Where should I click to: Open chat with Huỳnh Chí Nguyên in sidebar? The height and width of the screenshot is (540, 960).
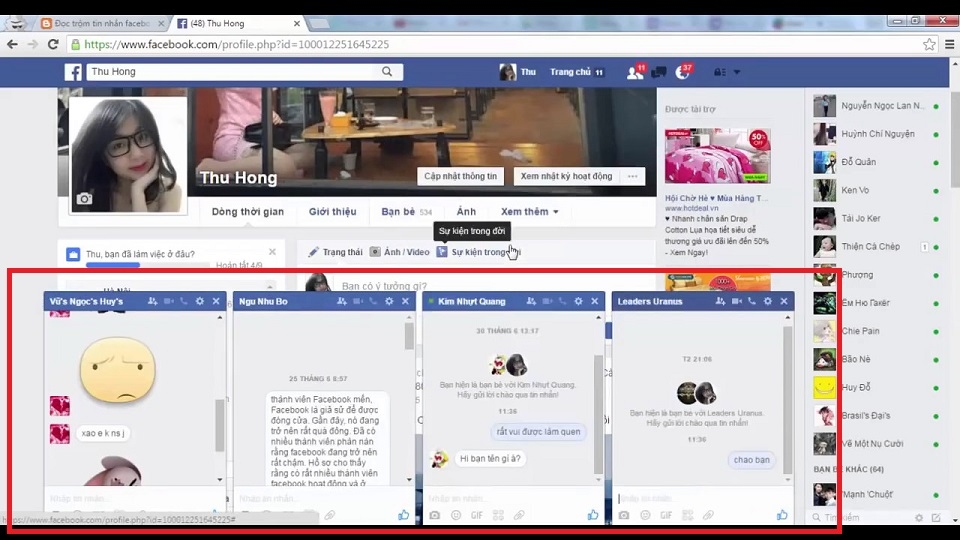877,134
